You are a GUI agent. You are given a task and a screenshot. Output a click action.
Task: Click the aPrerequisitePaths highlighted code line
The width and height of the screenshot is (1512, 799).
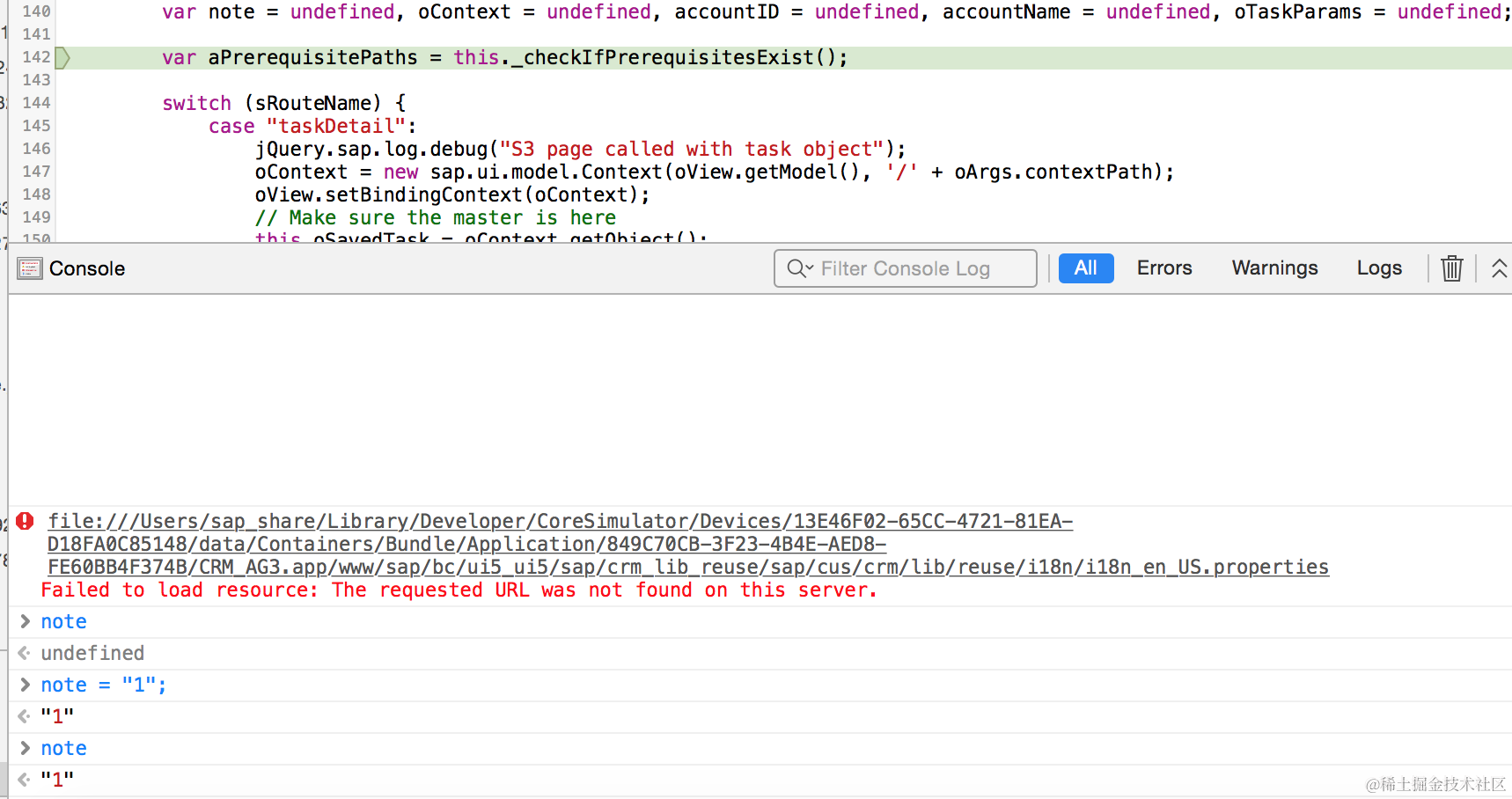pyautogui.click(x=505, y=58)
